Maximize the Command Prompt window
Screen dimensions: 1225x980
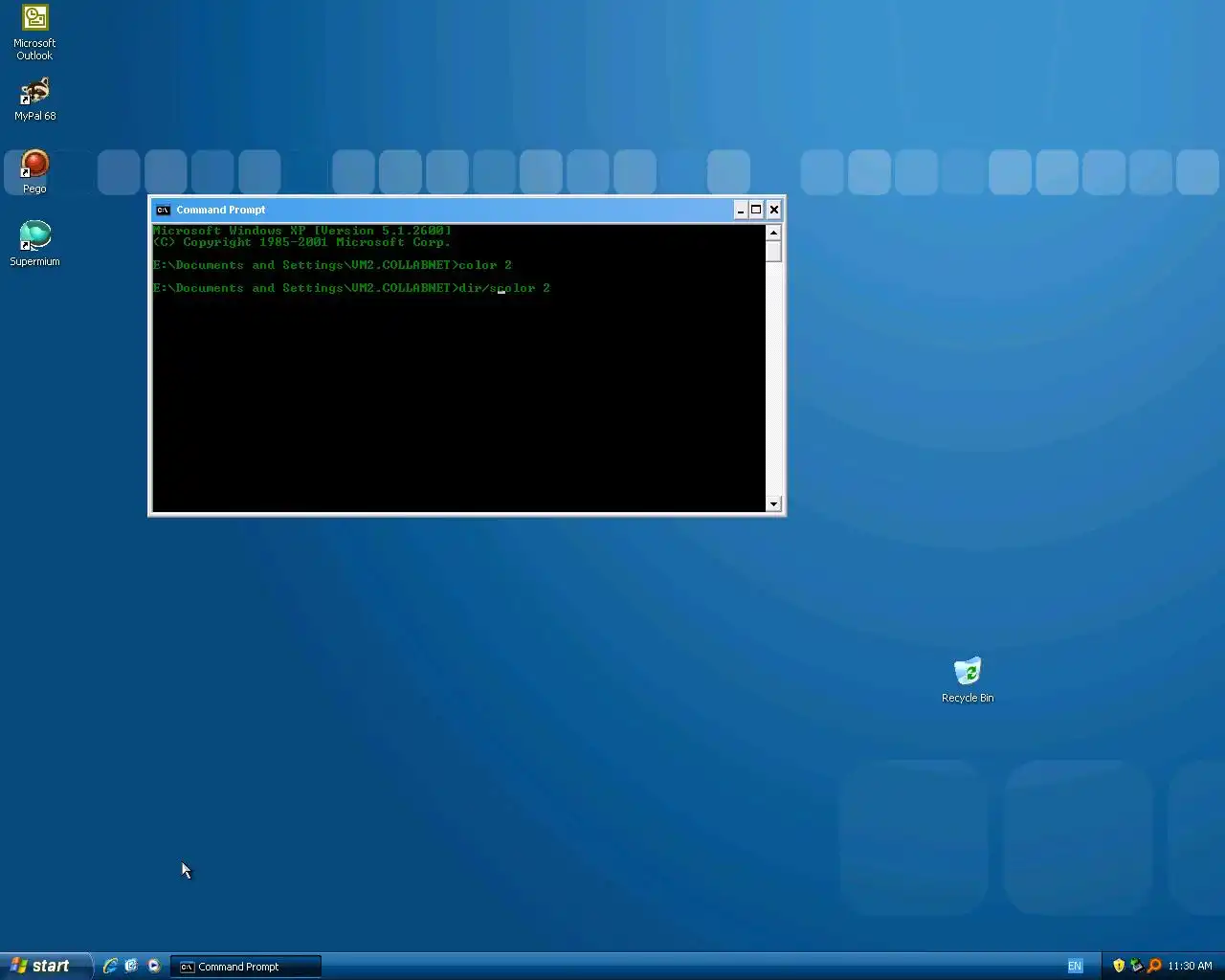(x=756, y=210)
